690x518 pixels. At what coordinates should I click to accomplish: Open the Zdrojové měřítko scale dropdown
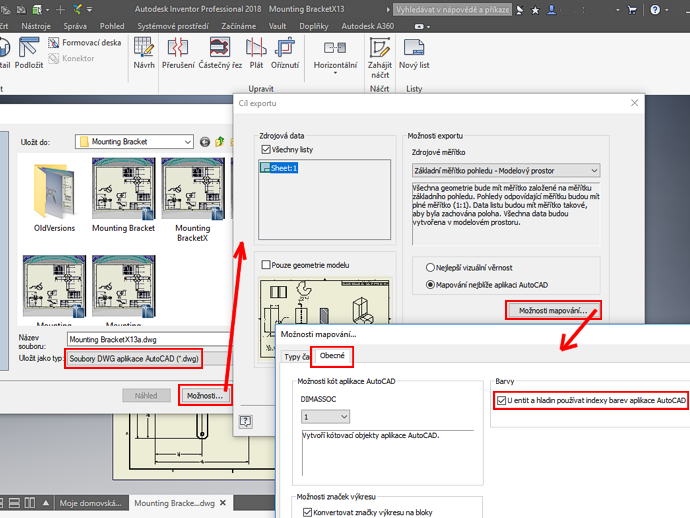click(506, 170)
